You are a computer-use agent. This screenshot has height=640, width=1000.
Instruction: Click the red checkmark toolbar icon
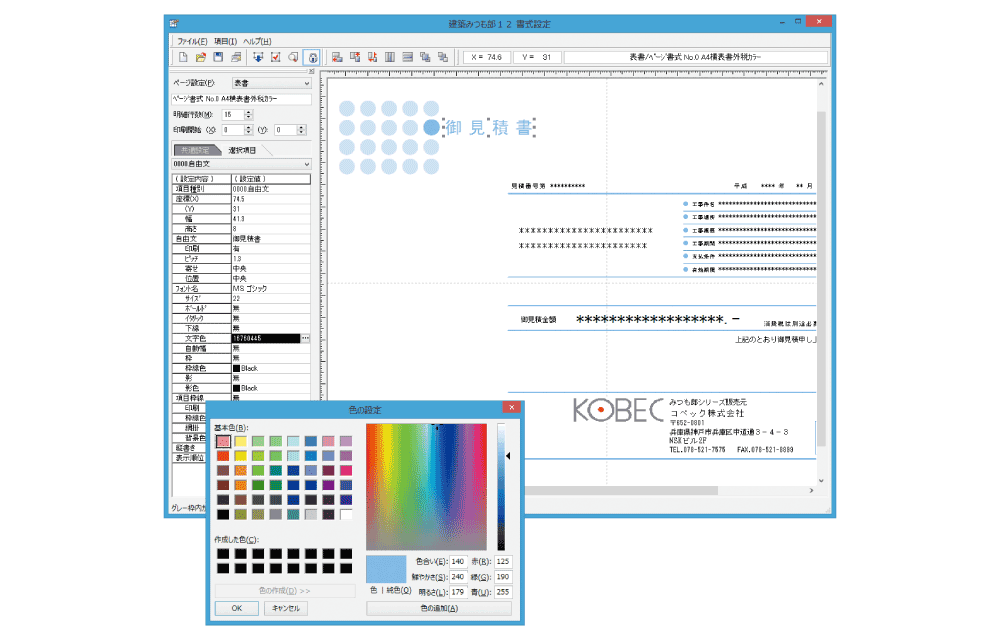pyautogui.click(x=276, y=57)
